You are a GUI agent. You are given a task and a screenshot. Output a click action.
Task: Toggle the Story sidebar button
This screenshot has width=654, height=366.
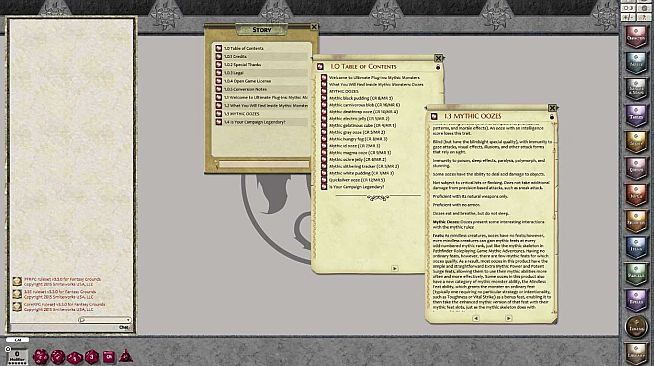(x=636, y=142)
